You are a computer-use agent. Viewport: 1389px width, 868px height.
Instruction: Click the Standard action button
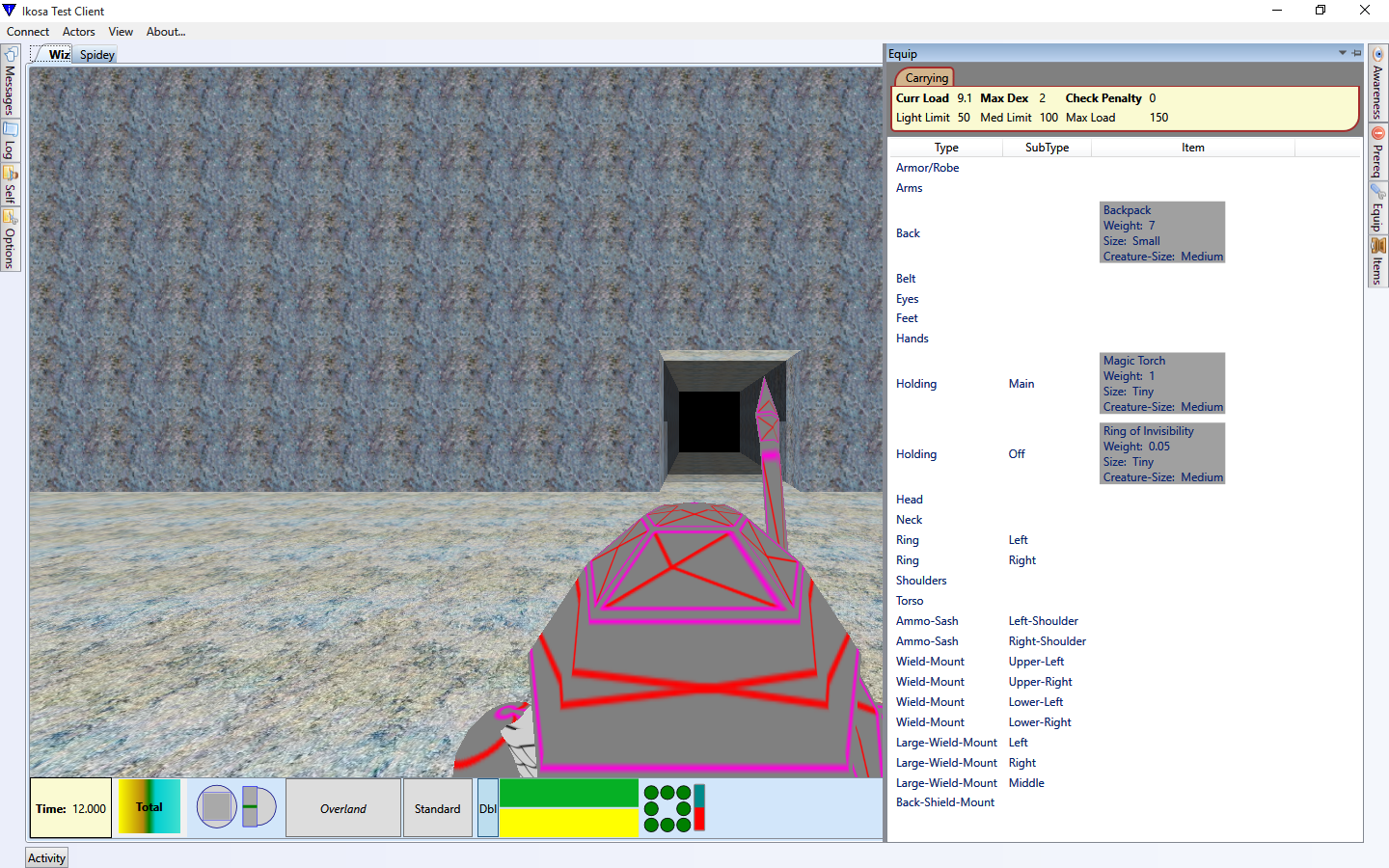(437, 808)
